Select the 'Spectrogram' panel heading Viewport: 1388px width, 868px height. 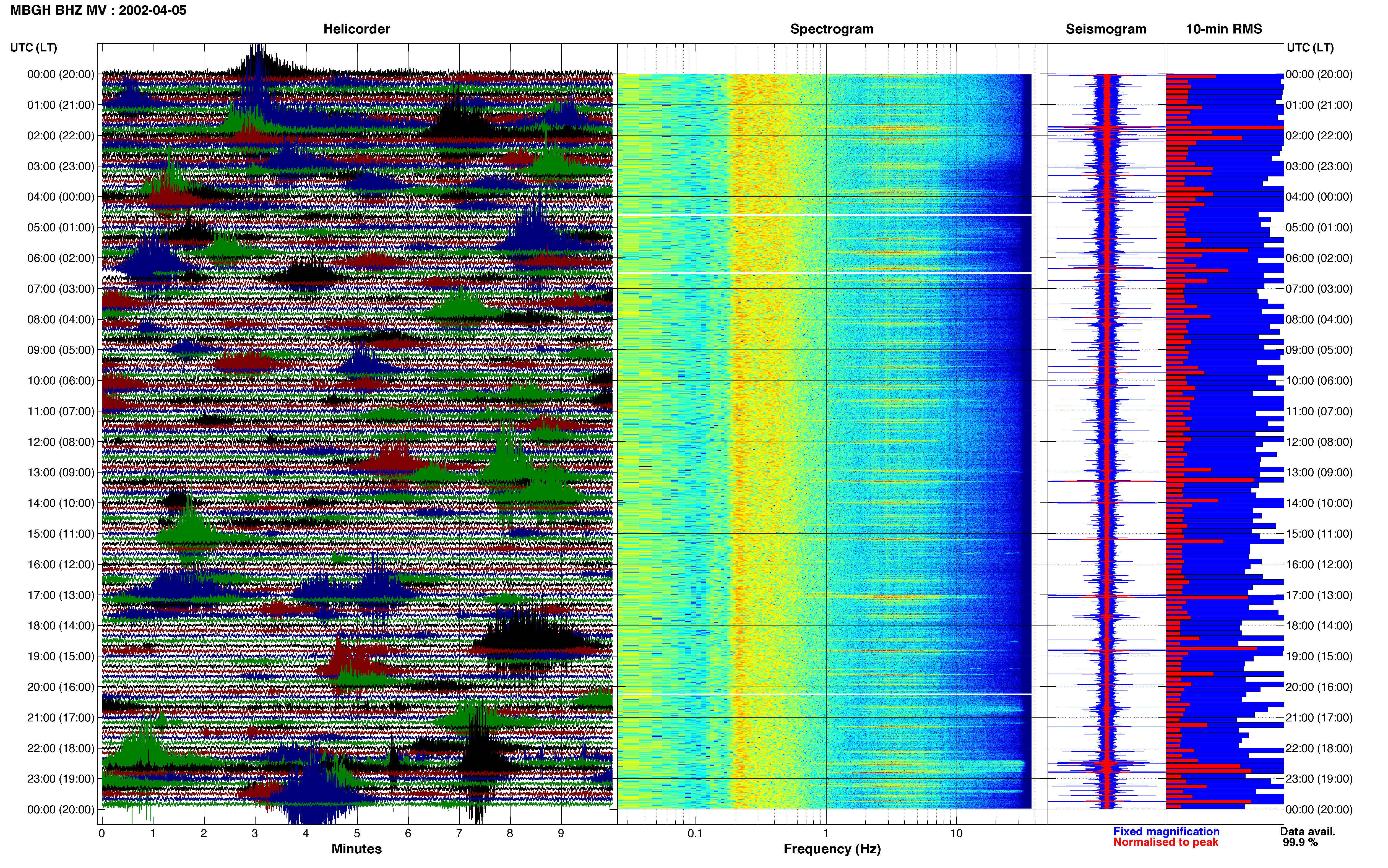pyautogui.click(x=832, y=29)
